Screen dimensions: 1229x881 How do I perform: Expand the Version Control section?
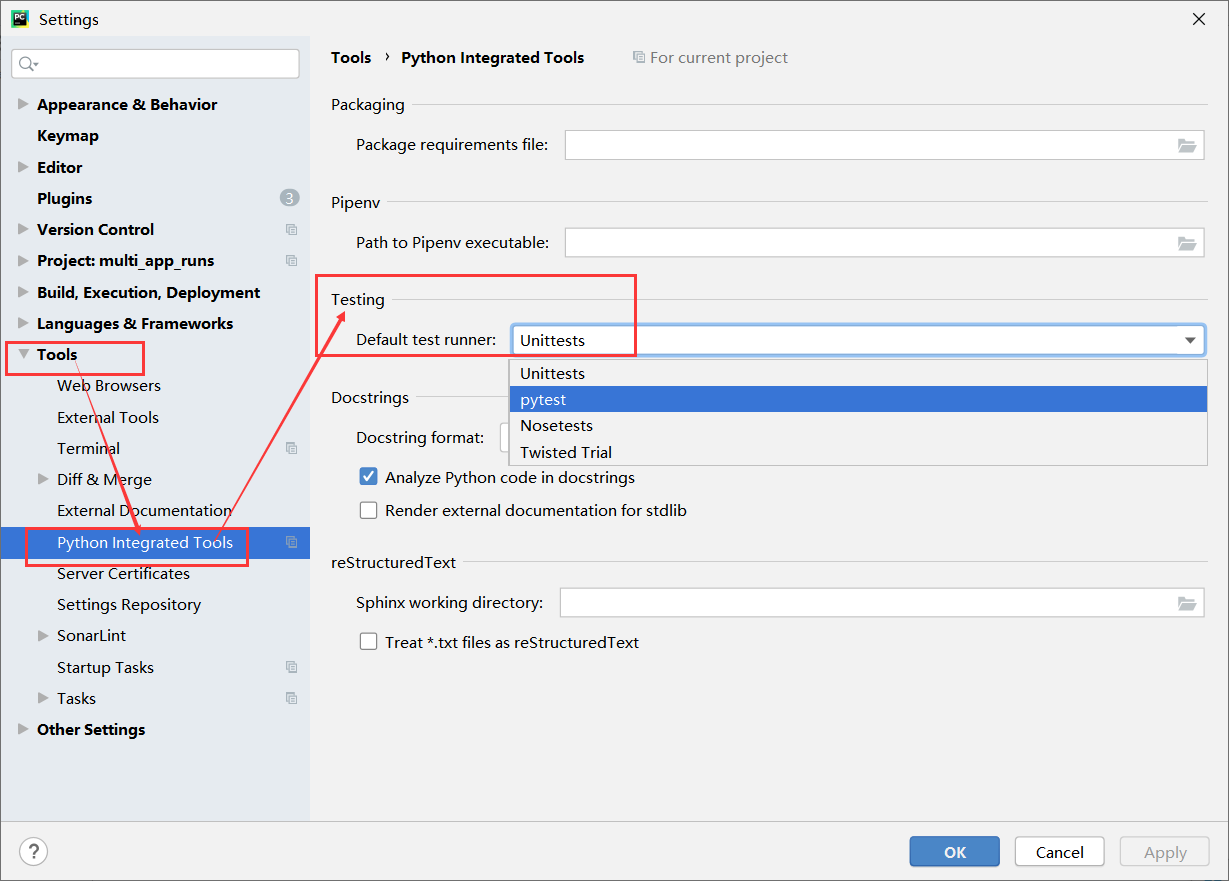23,229
